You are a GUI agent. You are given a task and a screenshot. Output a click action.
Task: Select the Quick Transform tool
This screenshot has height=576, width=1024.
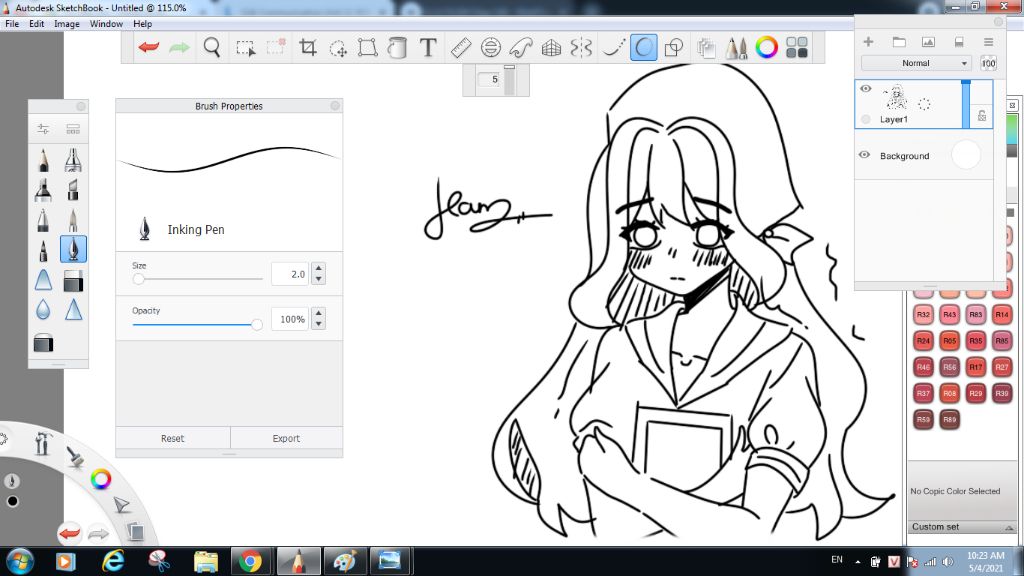pyautogui.click(x=338, y=48)
